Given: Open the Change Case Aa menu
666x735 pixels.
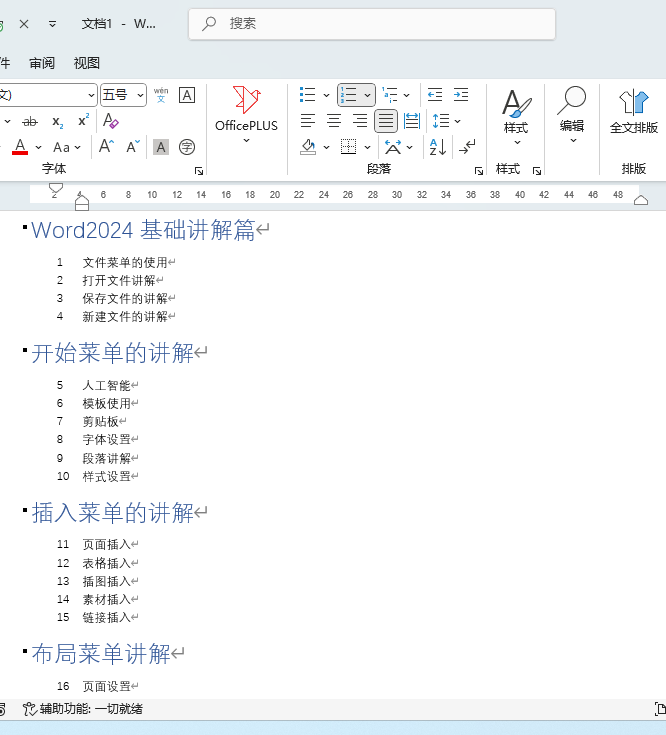Looking at the screenshot, I should click(67, 148).
